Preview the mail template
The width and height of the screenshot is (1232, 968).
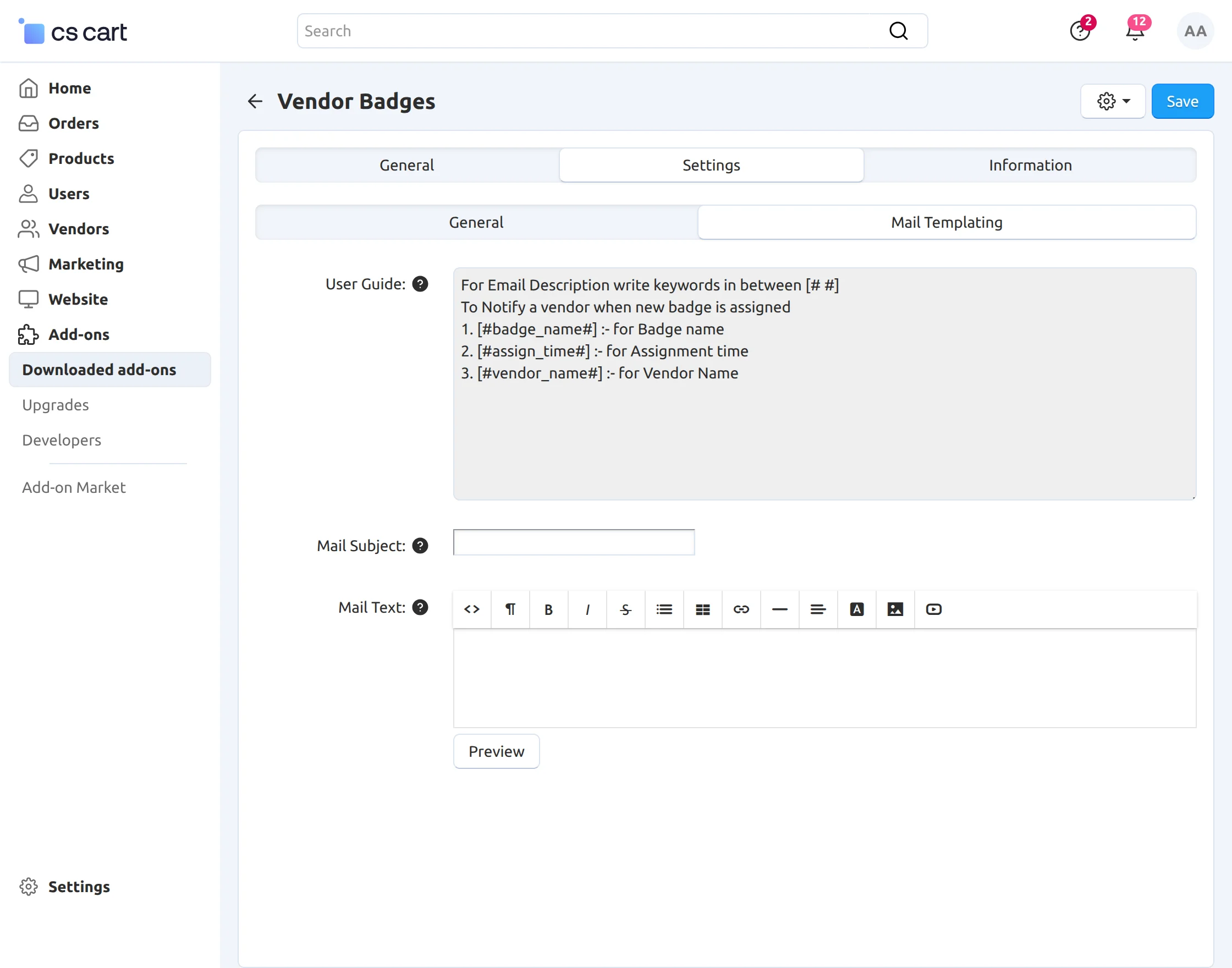coord(496,751)
